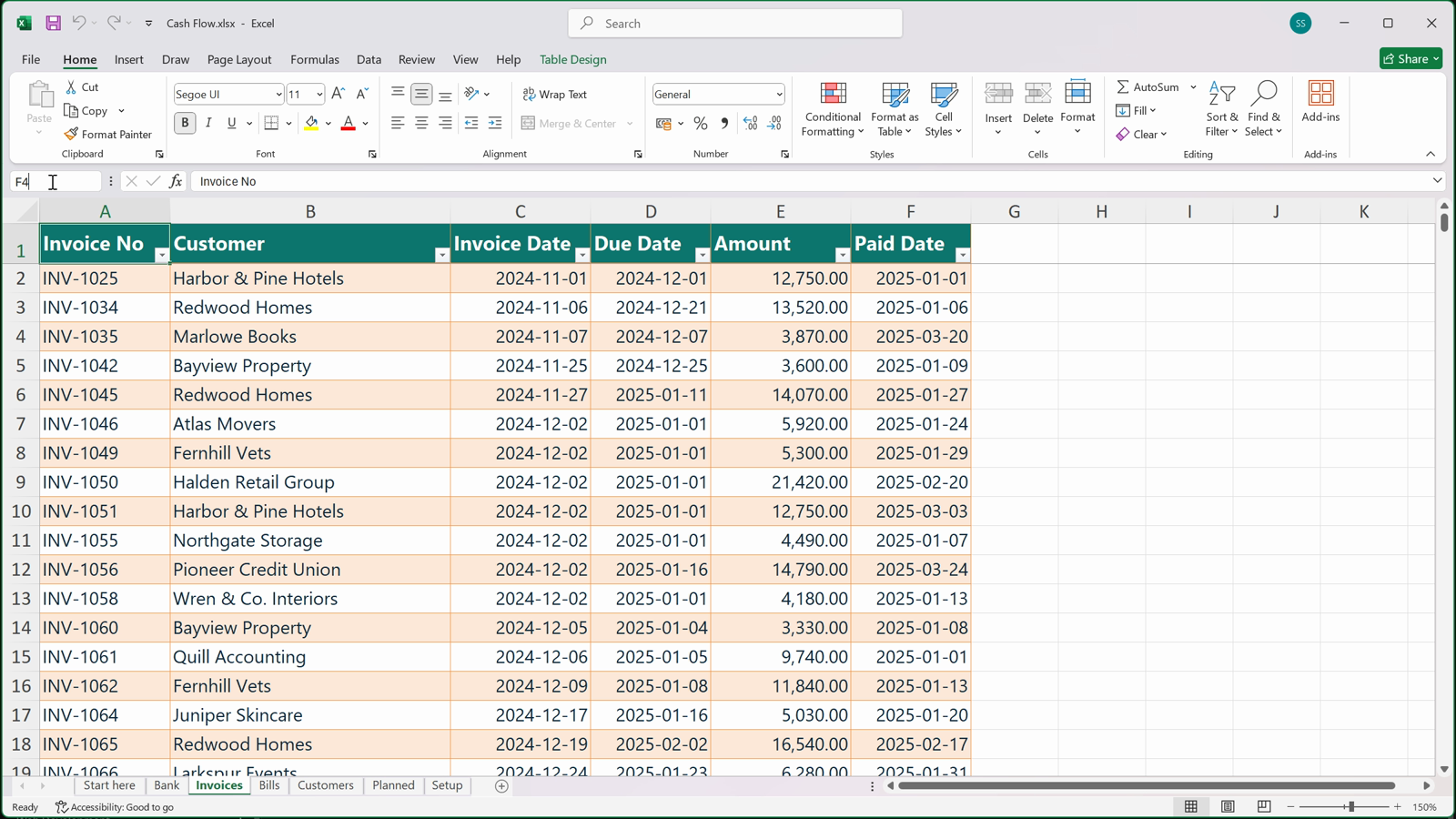Viewport: 1456px width, 819px height.
Task: Open the Amount column filter dropdown
Action: (842, 255)
